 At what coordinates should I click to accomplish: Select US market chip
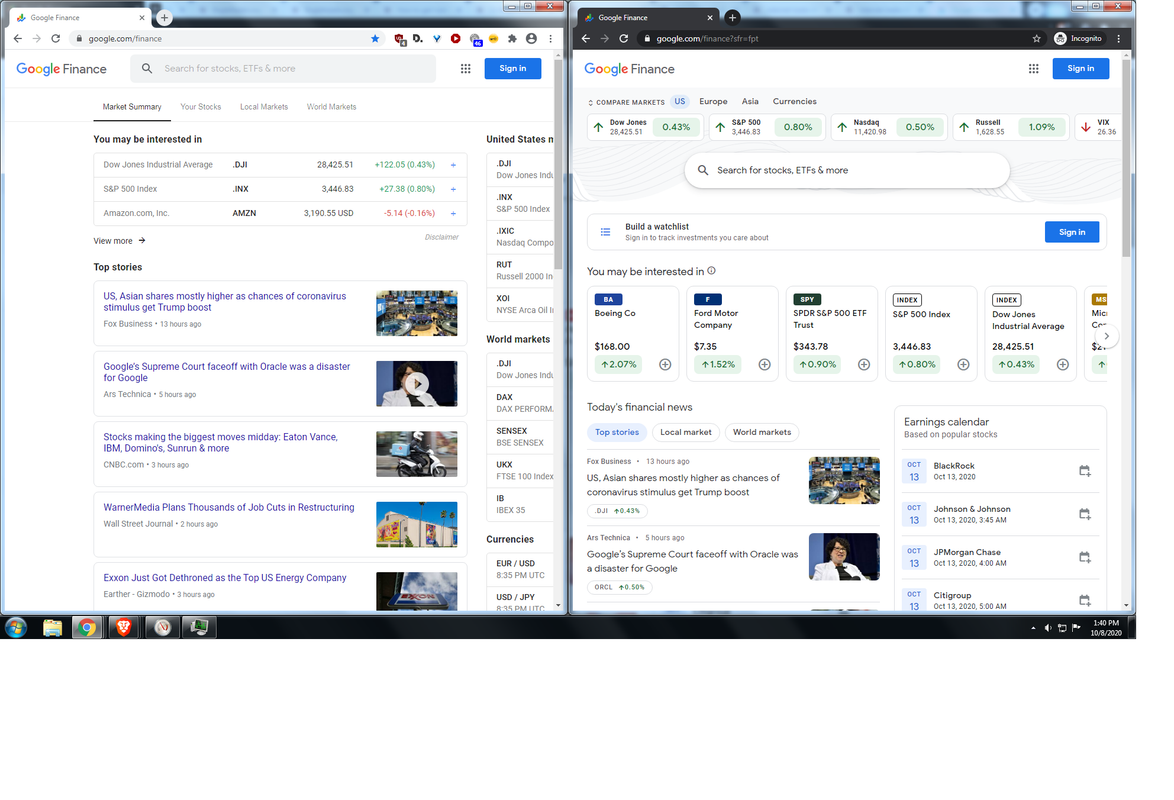pyautogui.click(x=680, y=101)
